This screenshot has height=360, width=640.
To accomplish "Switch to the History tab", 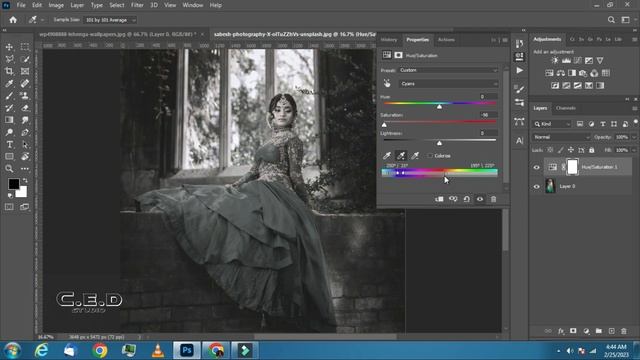I will click(x=389, y=40).
